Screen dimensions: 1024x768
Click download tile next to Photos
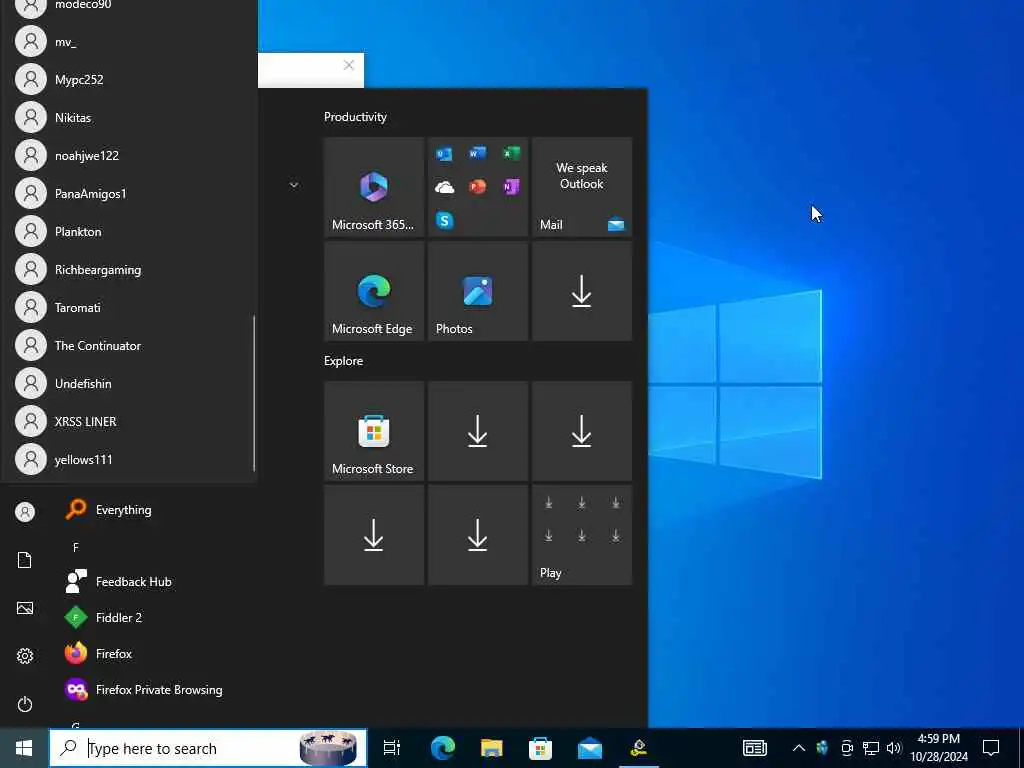pyautogui.click(x=582, y=291)
